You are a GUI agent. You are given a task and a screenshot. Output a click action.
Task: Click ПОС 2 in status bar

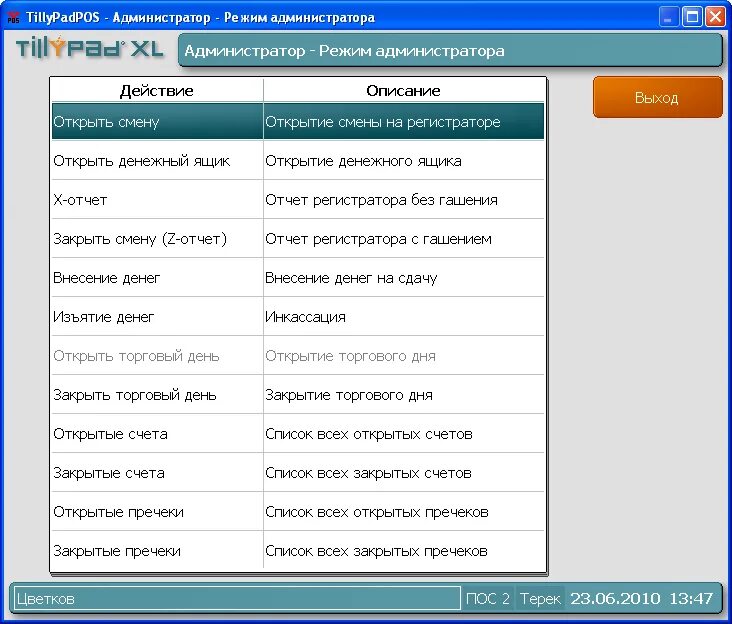coord(488,598)
